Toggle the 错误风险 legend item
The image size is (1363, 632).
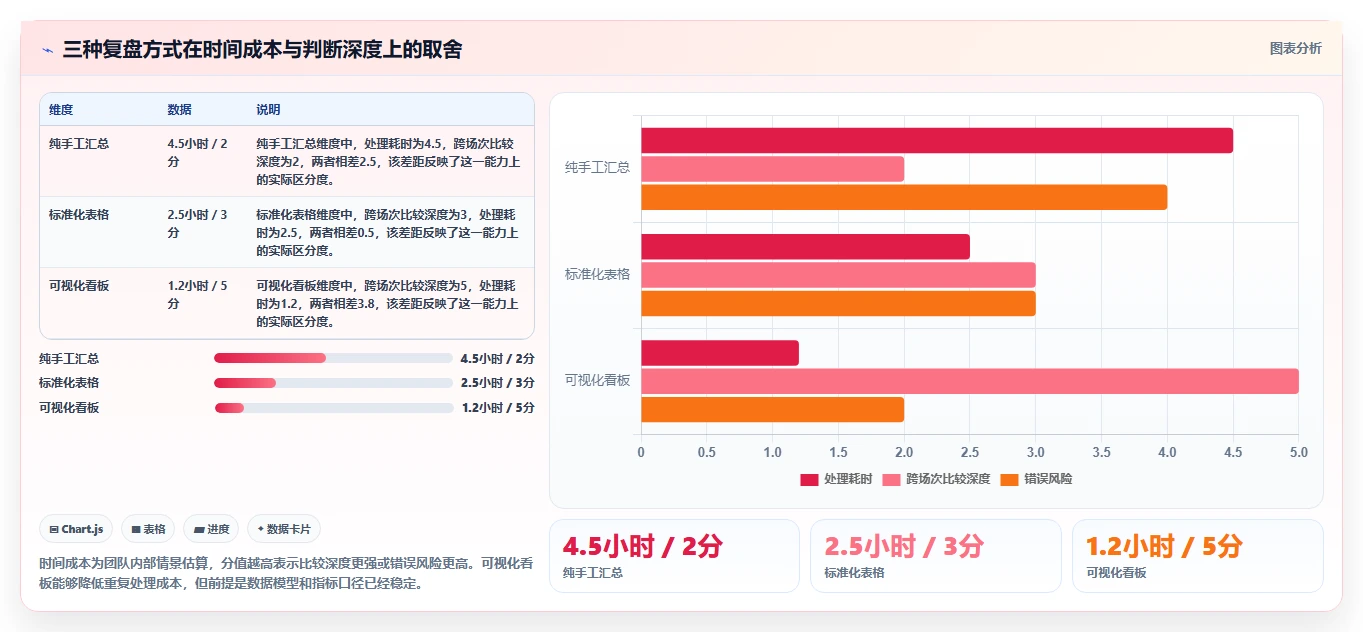[1036, 479]
